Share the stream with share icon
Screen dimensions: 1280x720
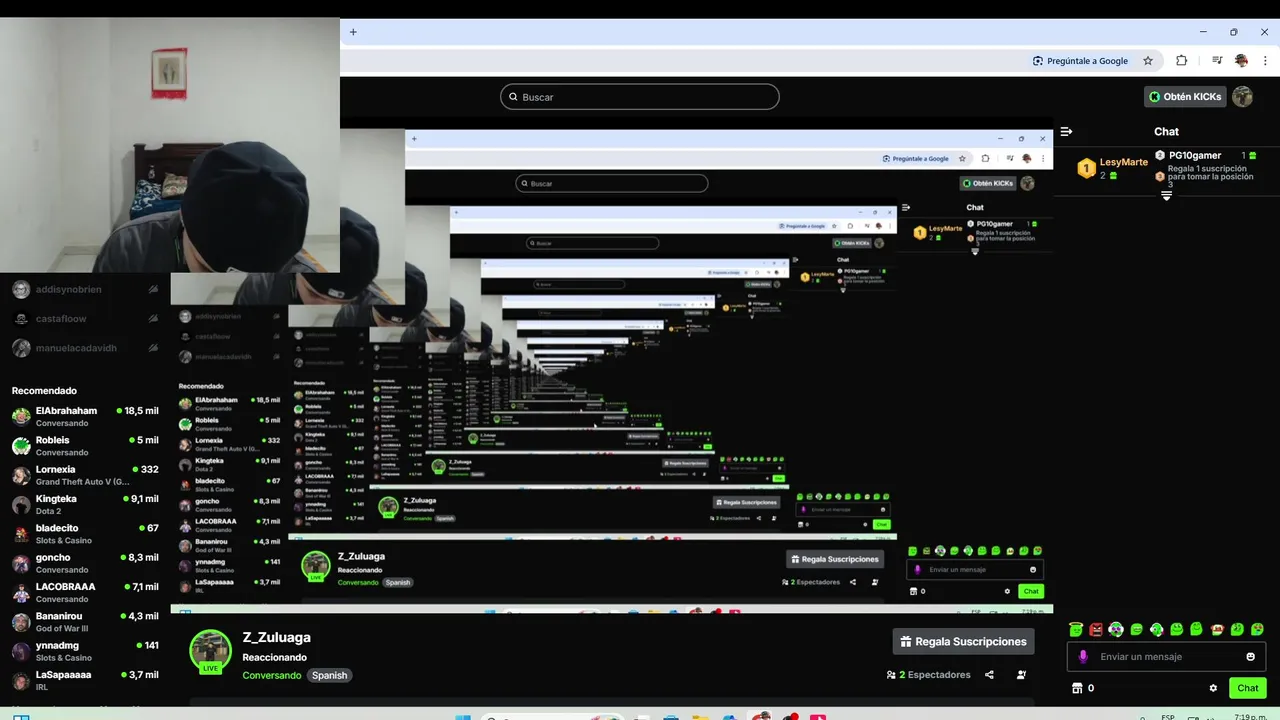click(989, 675)
